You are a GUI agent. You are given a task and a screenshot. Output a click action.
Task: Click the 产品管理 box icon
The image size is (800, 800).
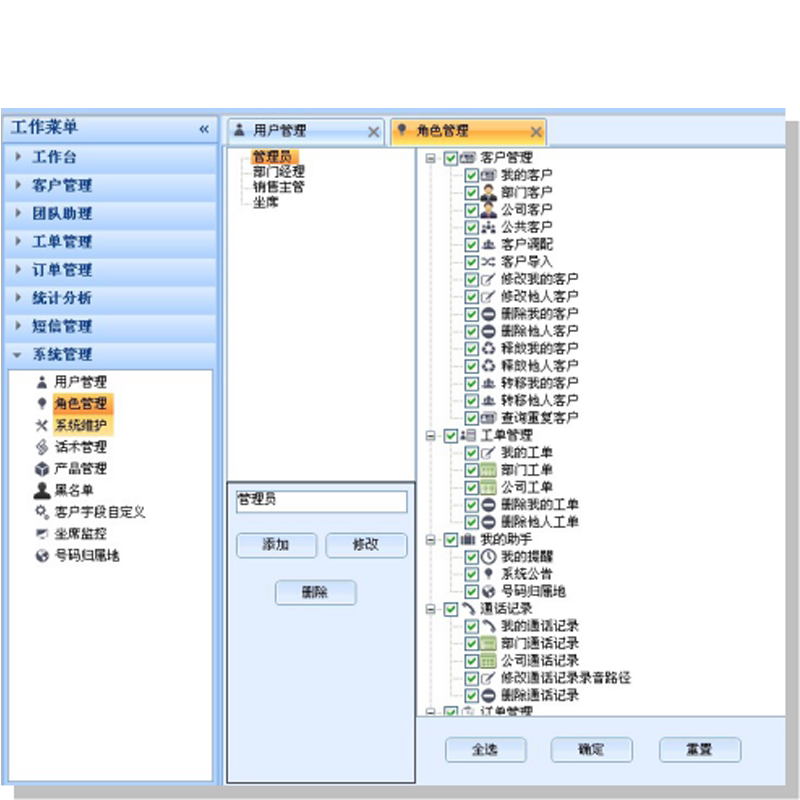[x=42, y=469]
